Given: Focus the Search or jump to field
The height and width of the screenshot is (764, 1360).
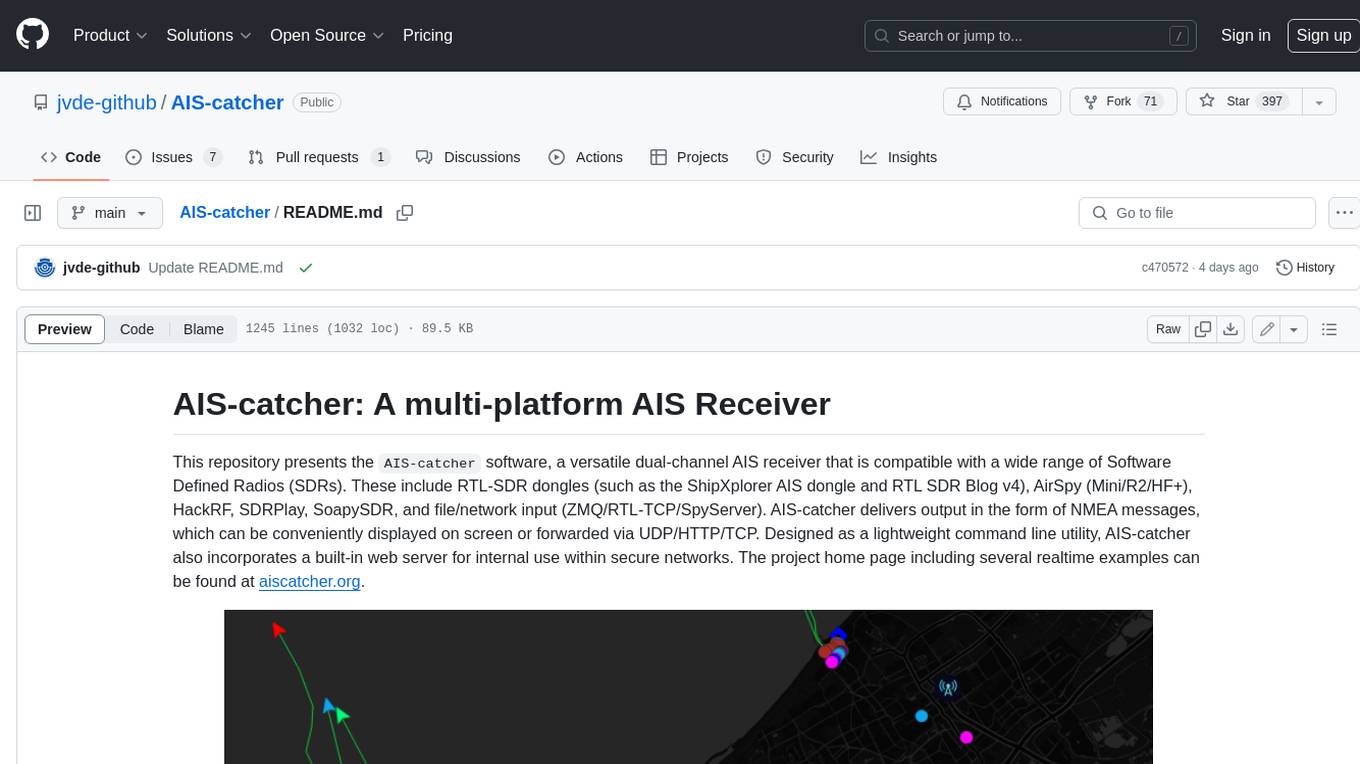Looking at the screenshot, I should pyautogui.click(x=1031, y=35).
